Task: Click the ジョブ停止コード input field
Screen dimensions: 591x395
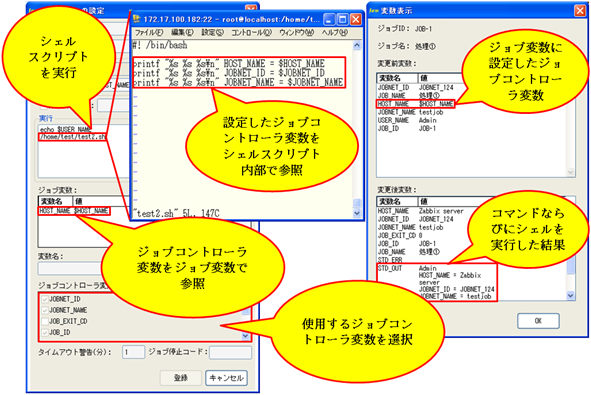Action: pyautogui.click(x=230, y=352)
